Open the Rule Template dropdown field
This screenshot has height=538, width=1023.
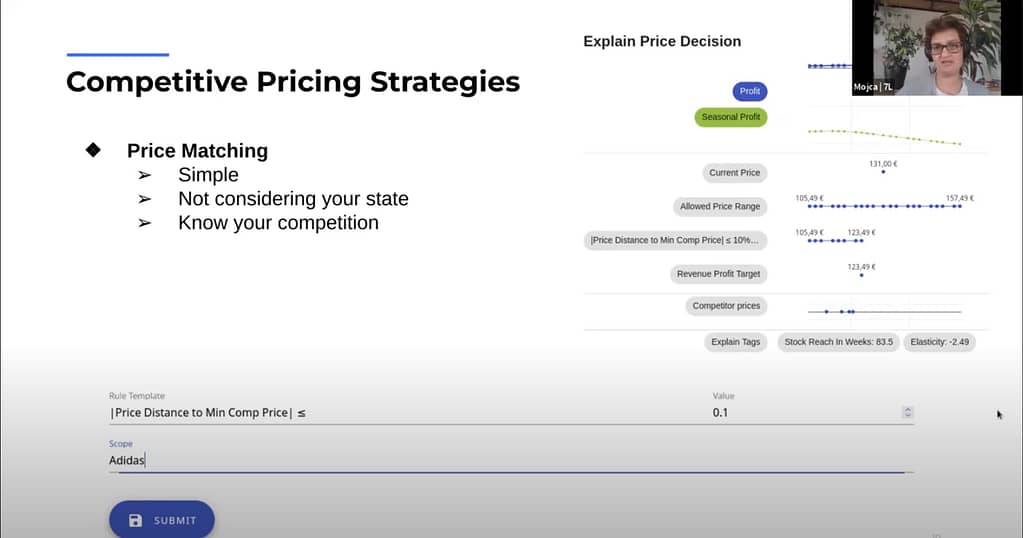click(405, 412)
